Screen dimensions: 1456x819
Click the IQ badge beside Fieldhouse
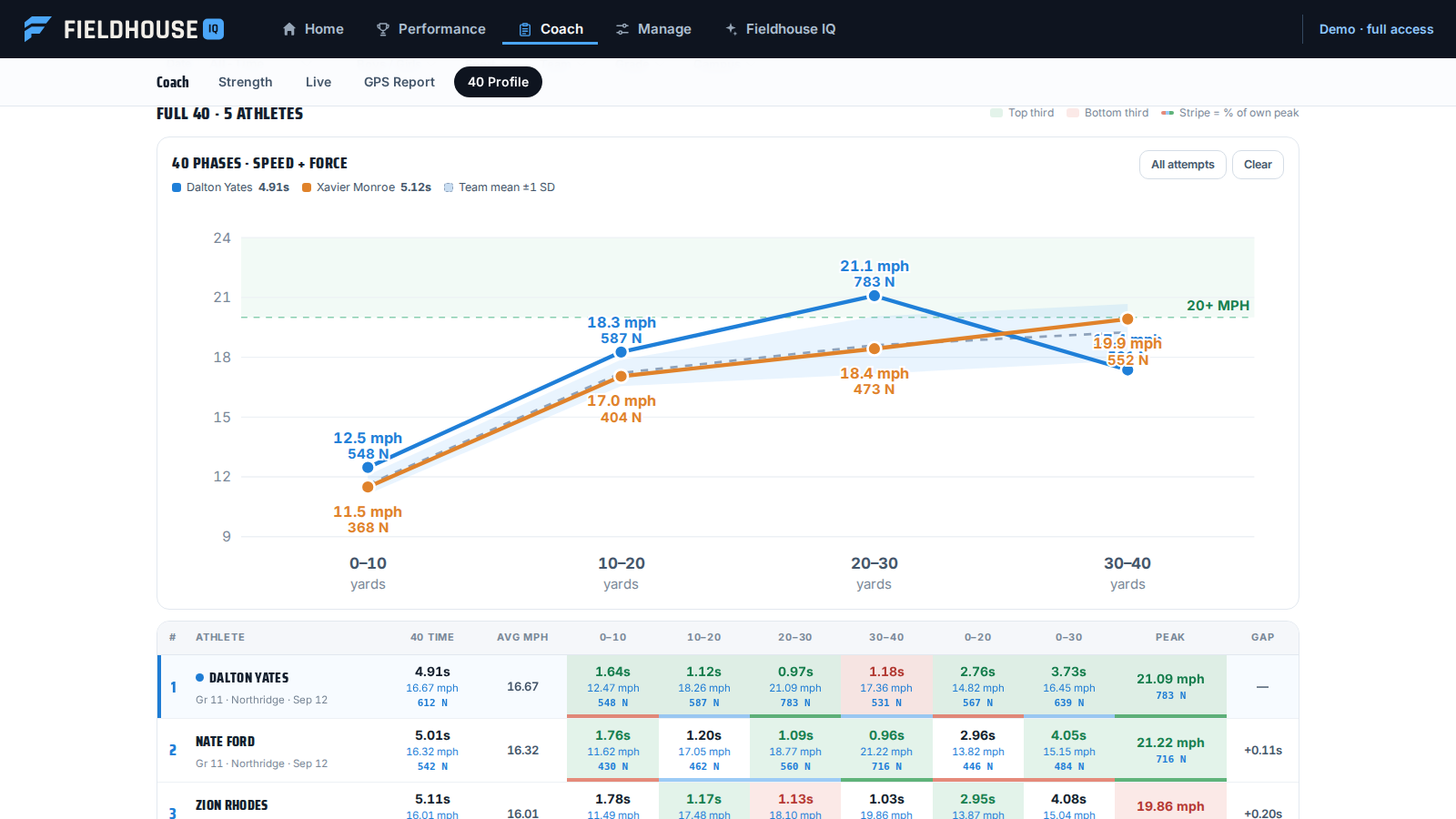[x=213, y=29]
